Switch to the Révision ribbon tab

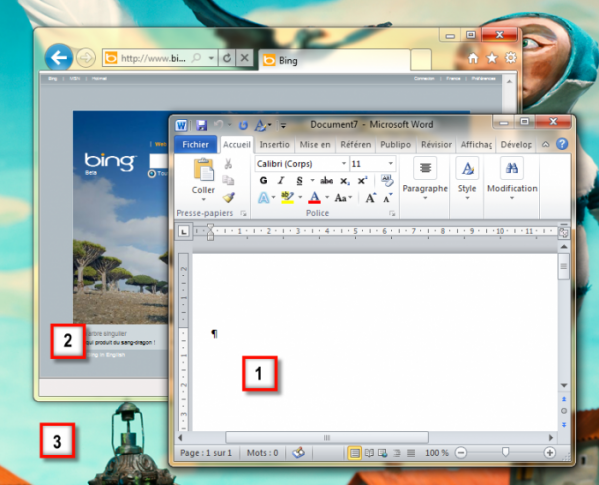tap(436, 145)
